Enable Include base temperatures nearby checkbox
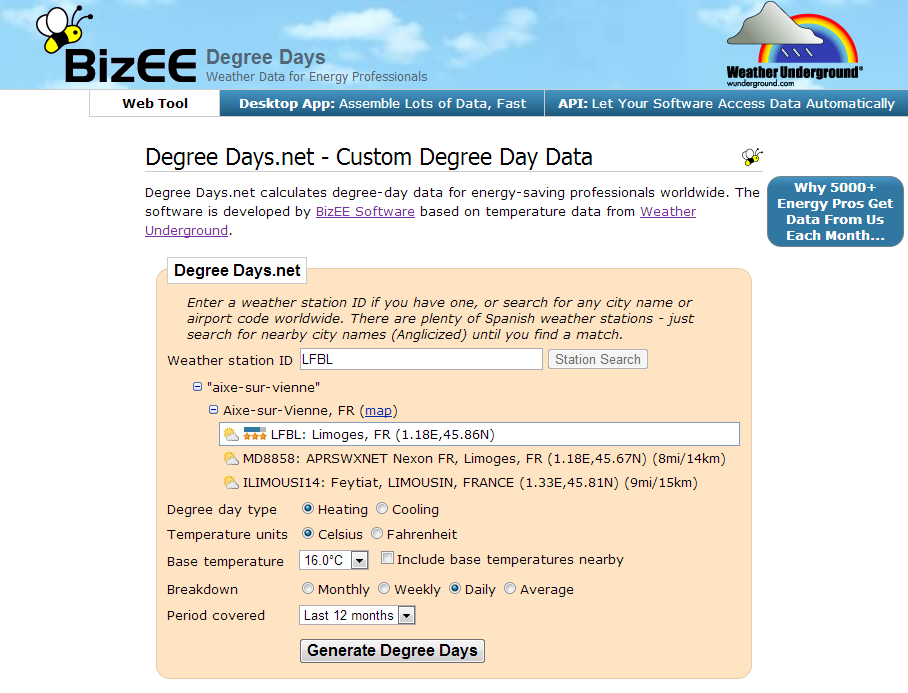The width and height of the screenshot is (908, 693). 387,558
